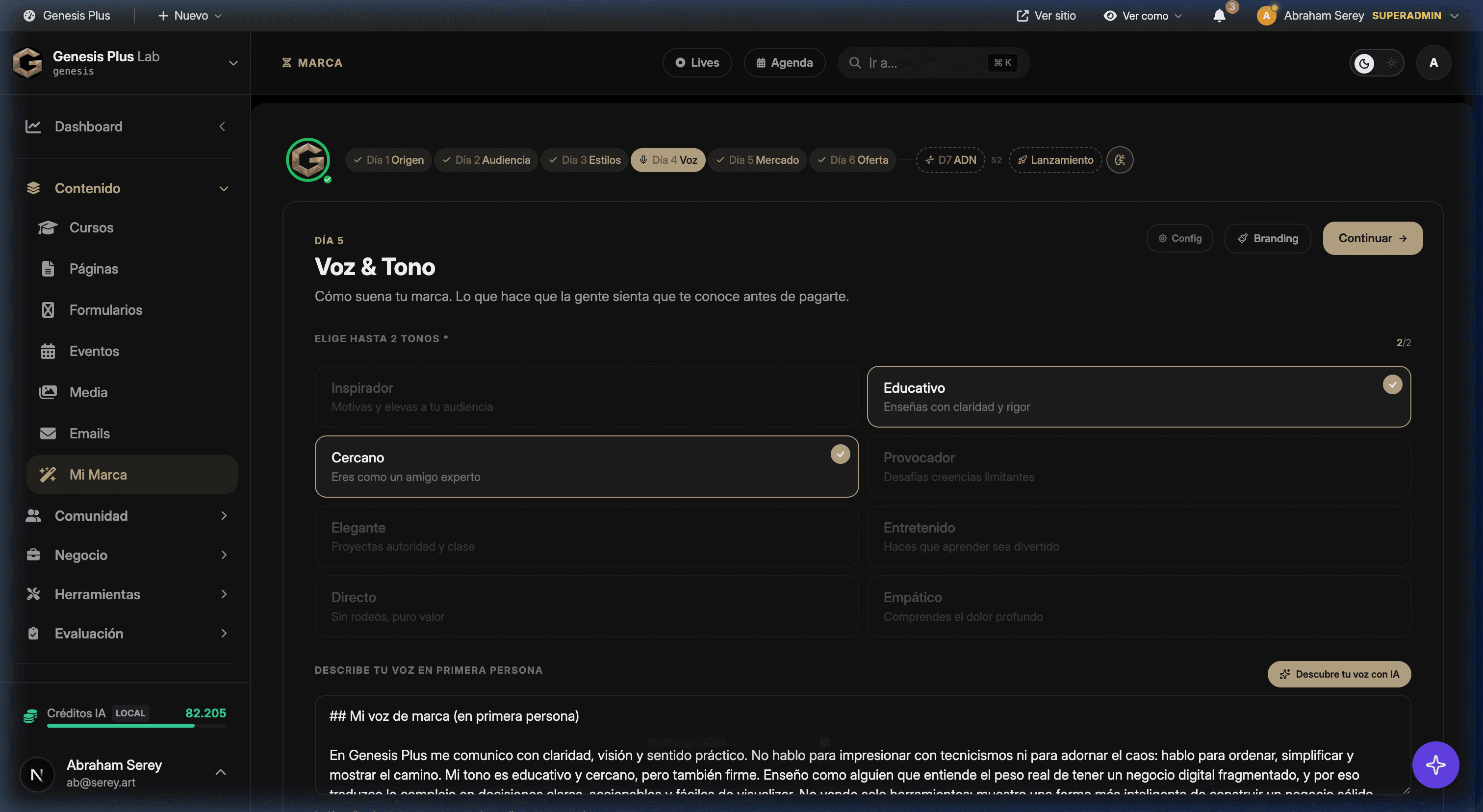The image size is (1483, 812).
Task: Expand the Comunidad section
Action: (224, 516)
